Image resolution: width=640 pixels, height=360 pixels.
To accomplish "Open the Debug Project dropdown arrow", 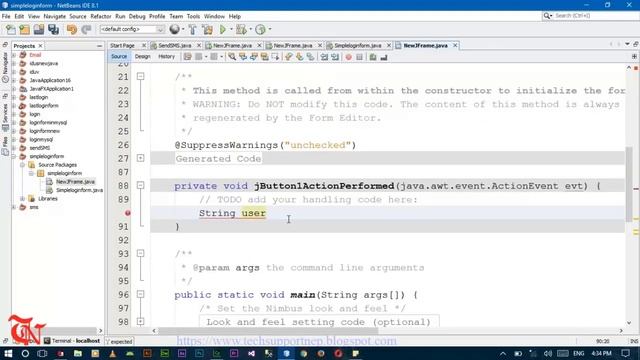I will pyautogui.click(x=250, y=29).
